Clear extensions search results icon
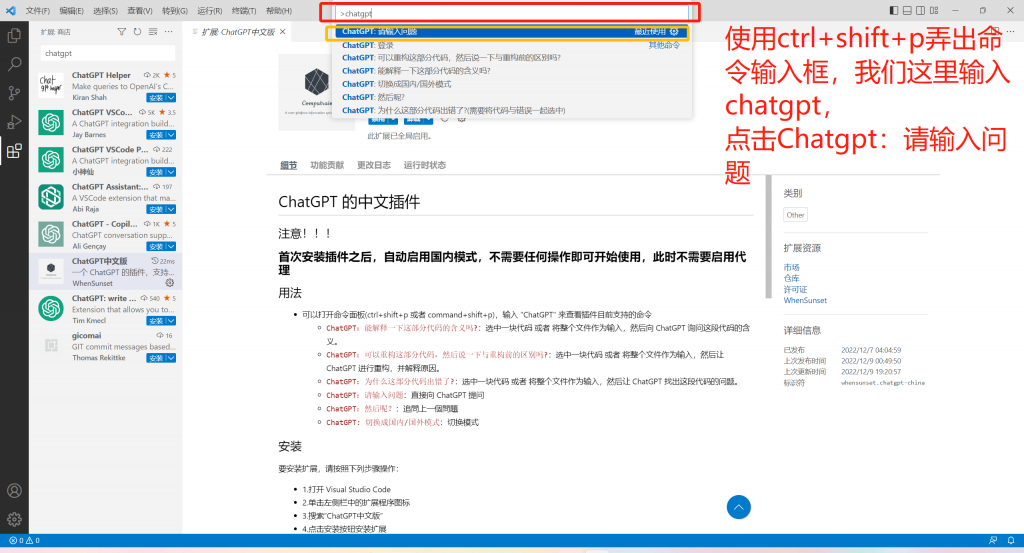1024x553 pixels. click(153, 31)
